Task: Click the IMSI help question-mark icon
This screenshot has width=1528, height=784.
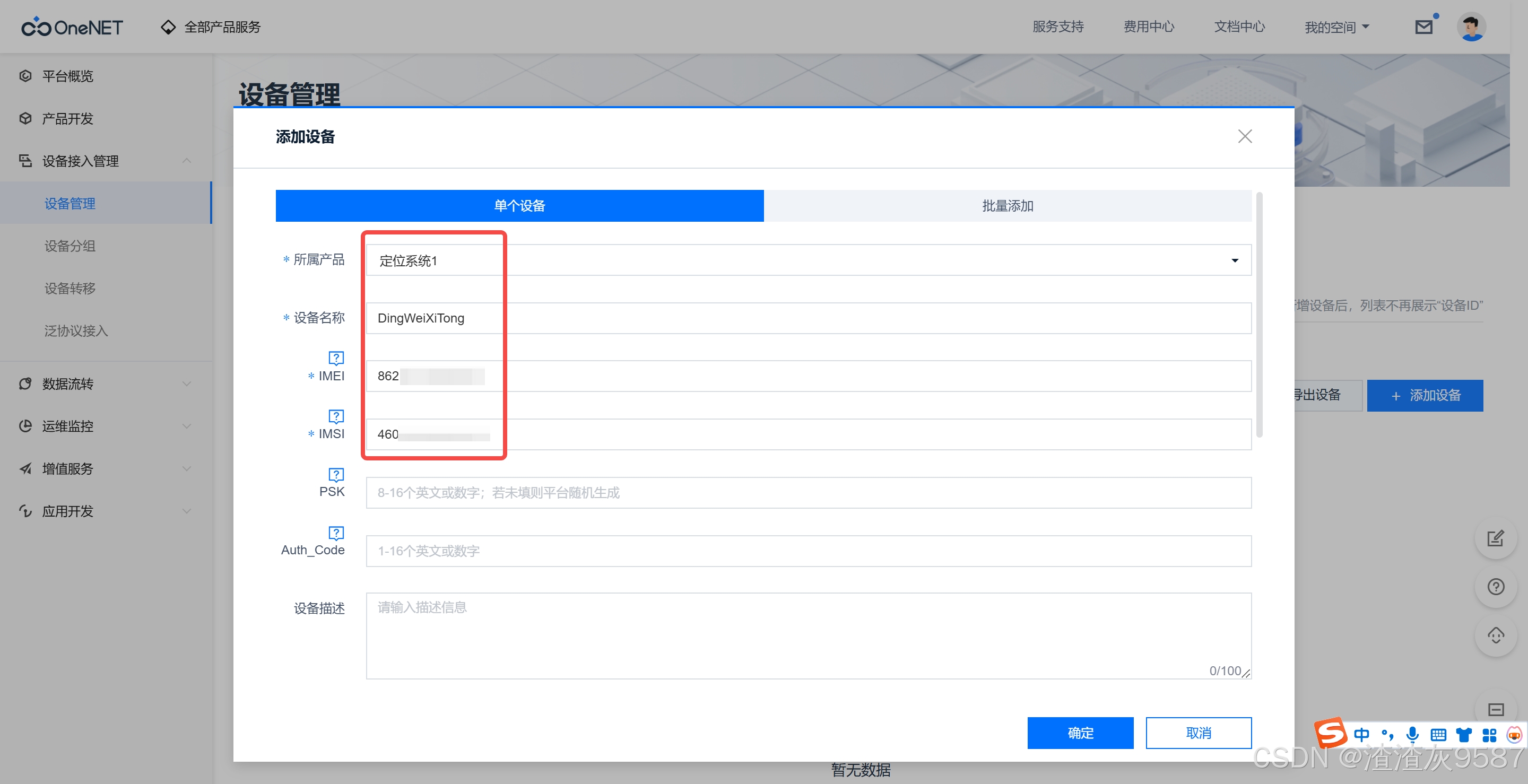Action: 336,416
